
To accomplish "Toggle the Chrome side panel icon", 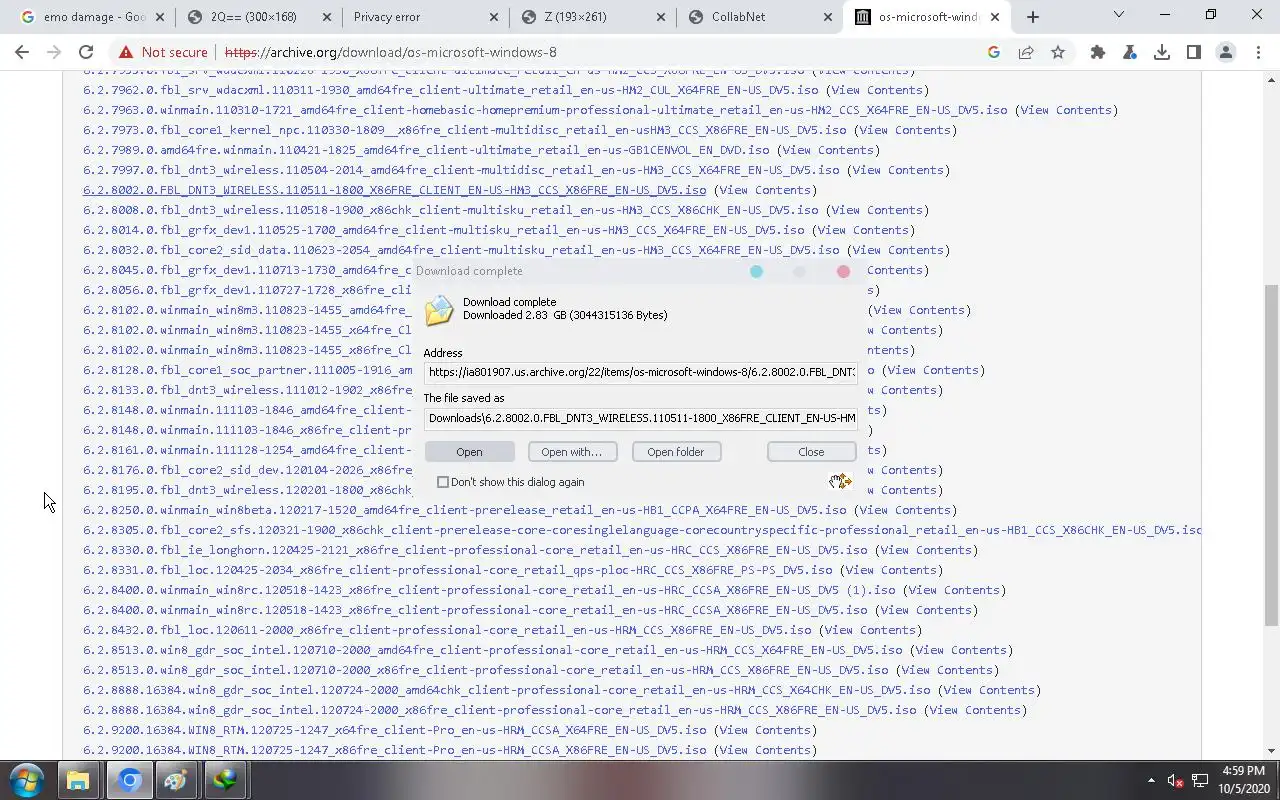I will click(x=1194, y=52).
